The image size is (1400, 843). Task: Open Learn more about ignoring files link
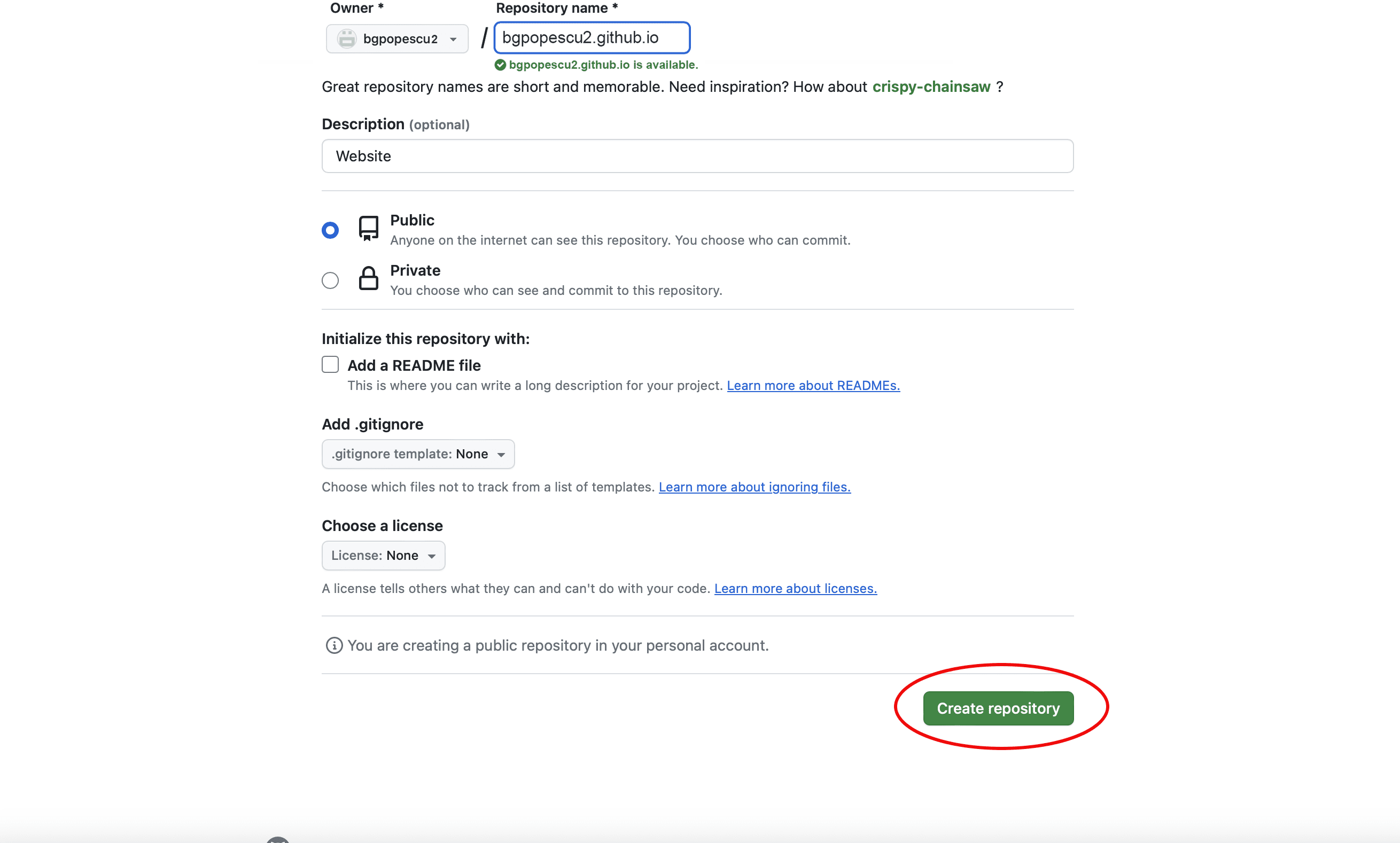755,487
